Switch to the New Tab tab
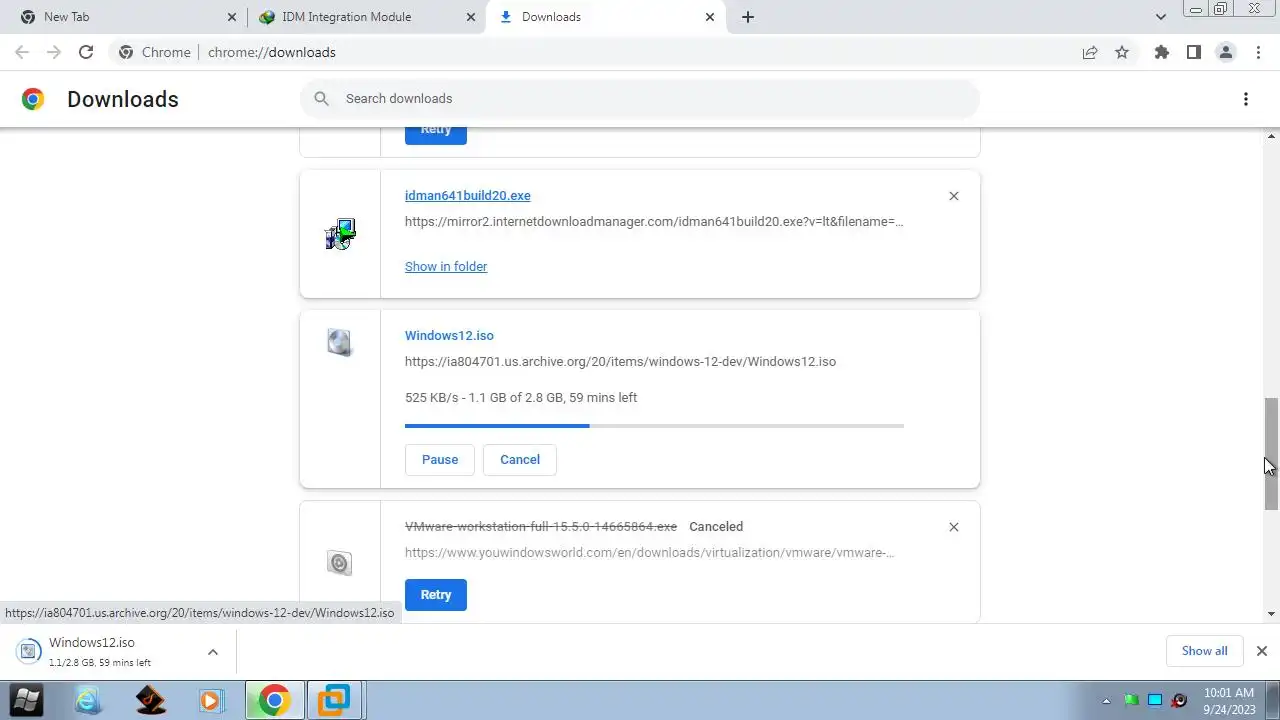 coord(128,17)
